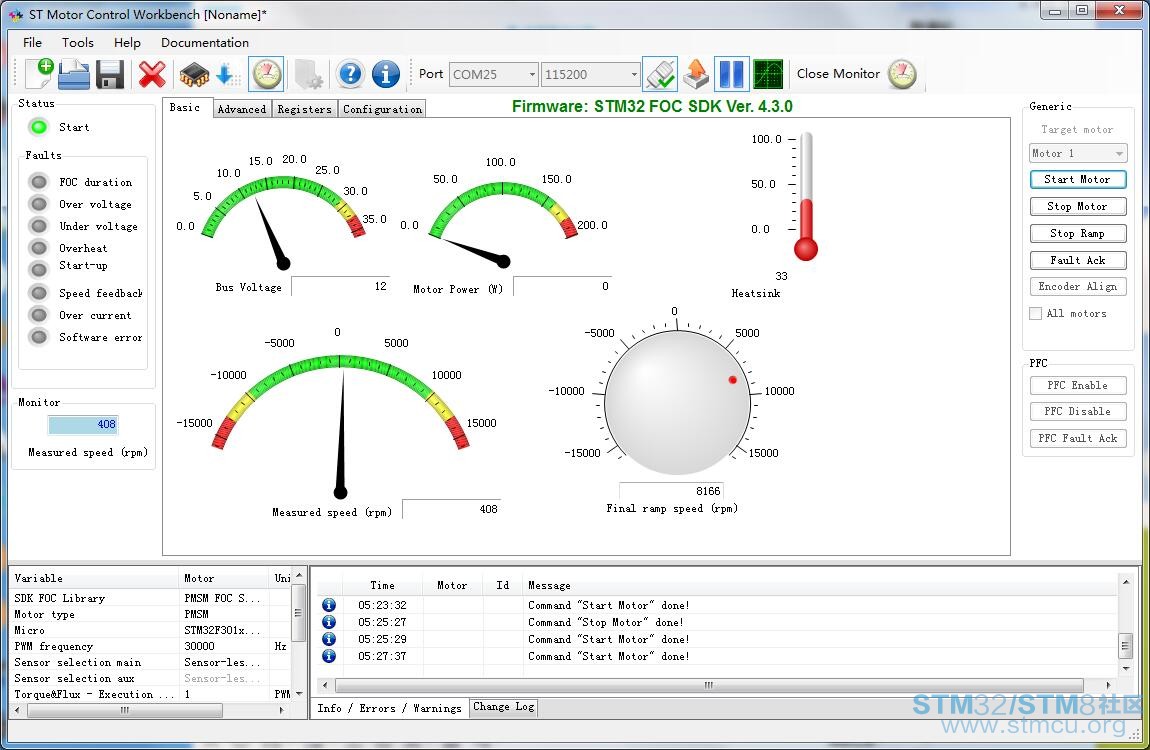Click the Stop Ramp button
Screen dimensions: 1150x750
tap(1077, 233)
